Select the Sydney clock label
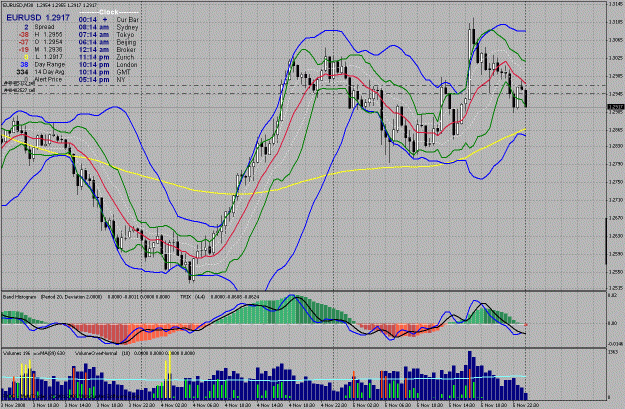The width and height of the screenshot is (625, 409). pos(127,27)
